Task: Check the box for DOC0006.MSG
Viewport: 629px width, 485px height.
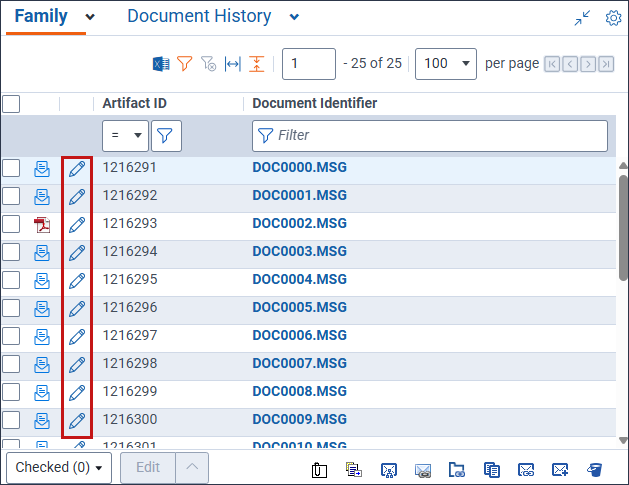Action: click(11, 336)
